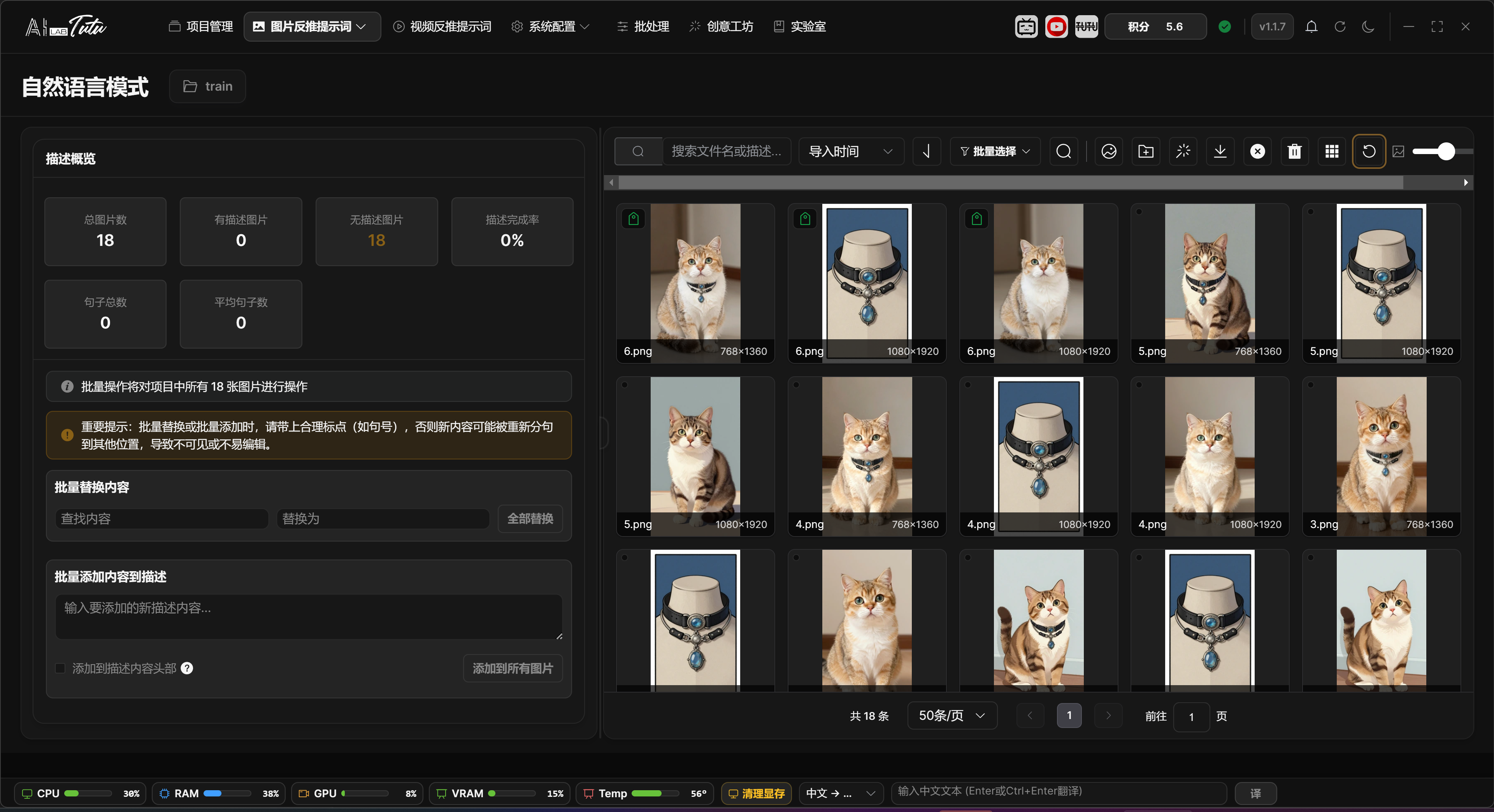Screen dimensions: 1494x812
Task: Click the left arrow of horizontal scrollbar
Action: (611, 183)
